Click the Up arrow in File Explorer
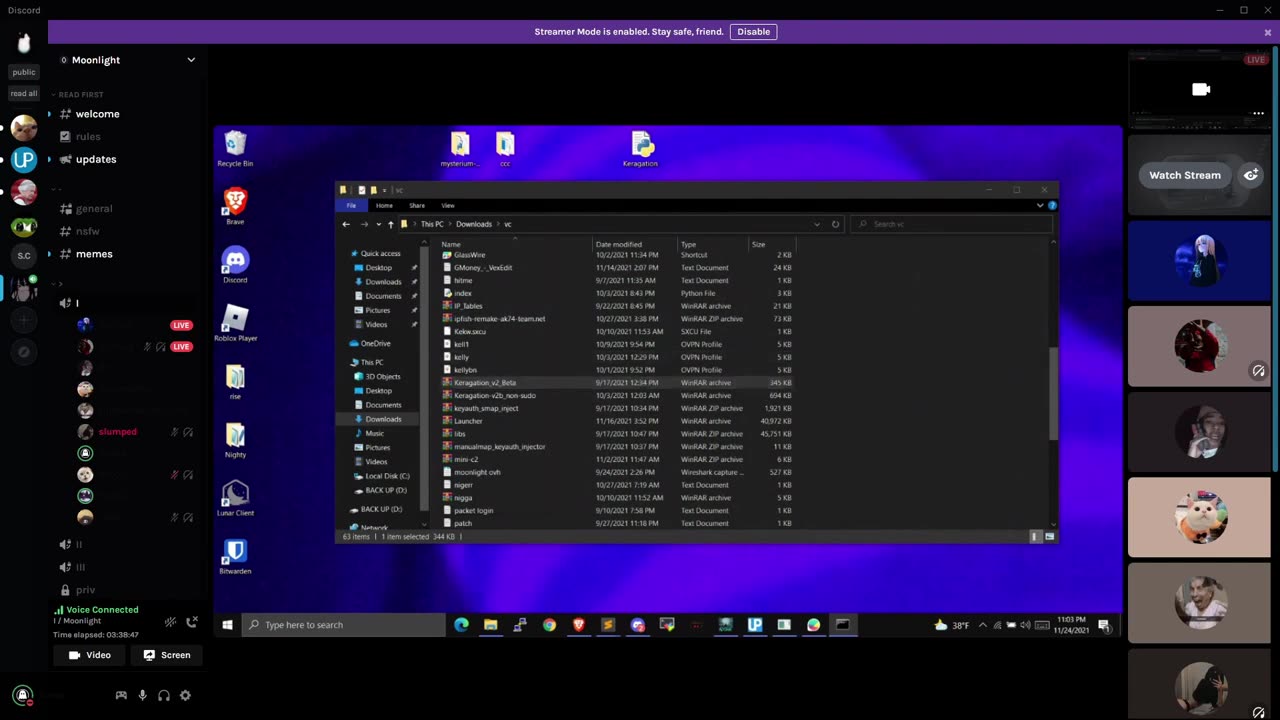Viewport: 1280px width, 720px height. point(390,224)
